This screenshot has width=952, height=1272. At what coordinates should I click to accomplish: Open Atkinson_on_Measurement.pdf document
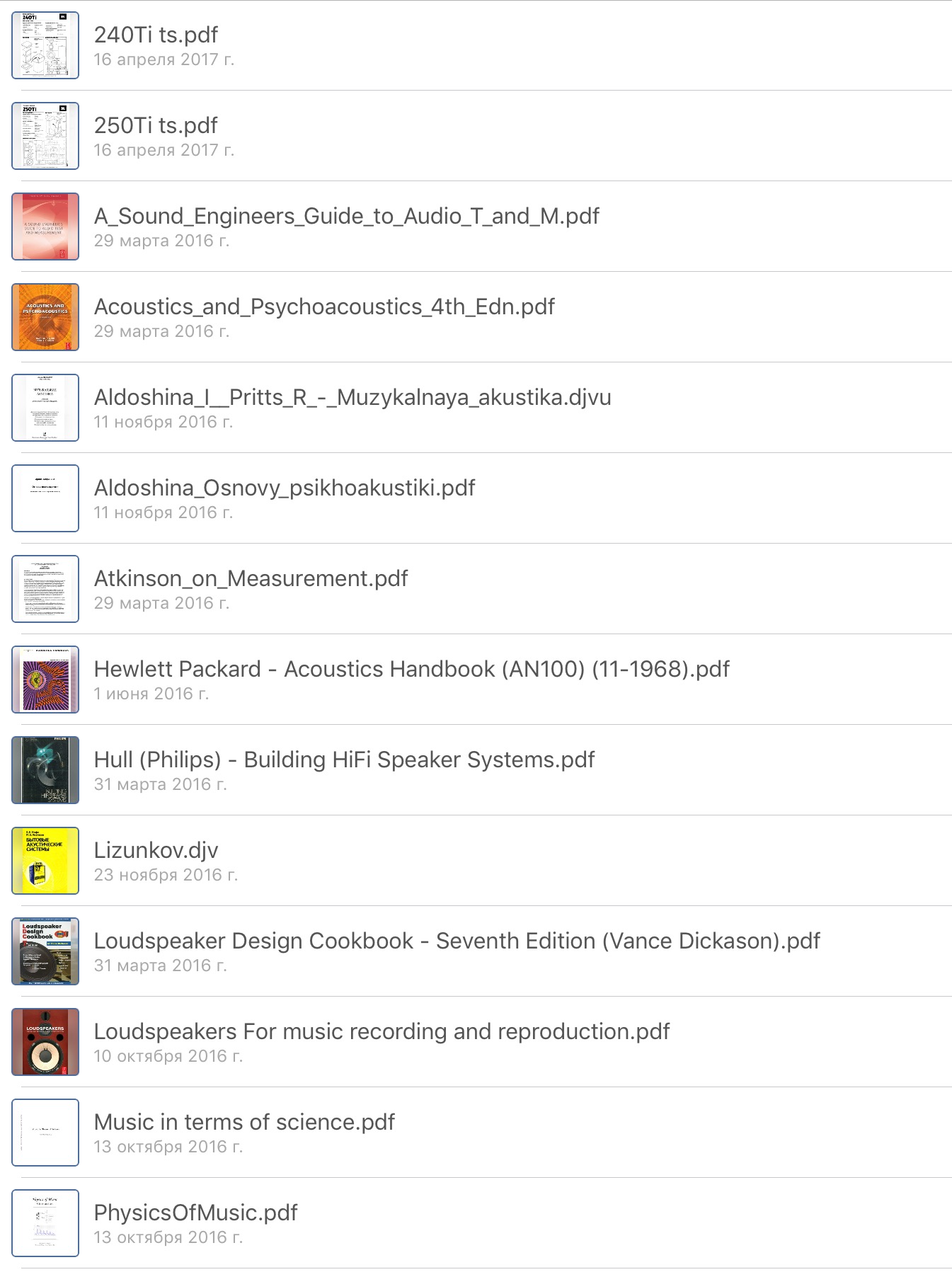[251, 578]
